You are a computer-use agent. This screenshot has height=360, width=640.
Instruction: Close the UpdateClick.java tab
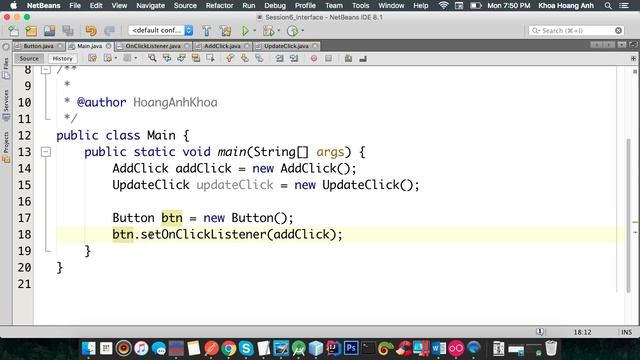tap(315, 46)
